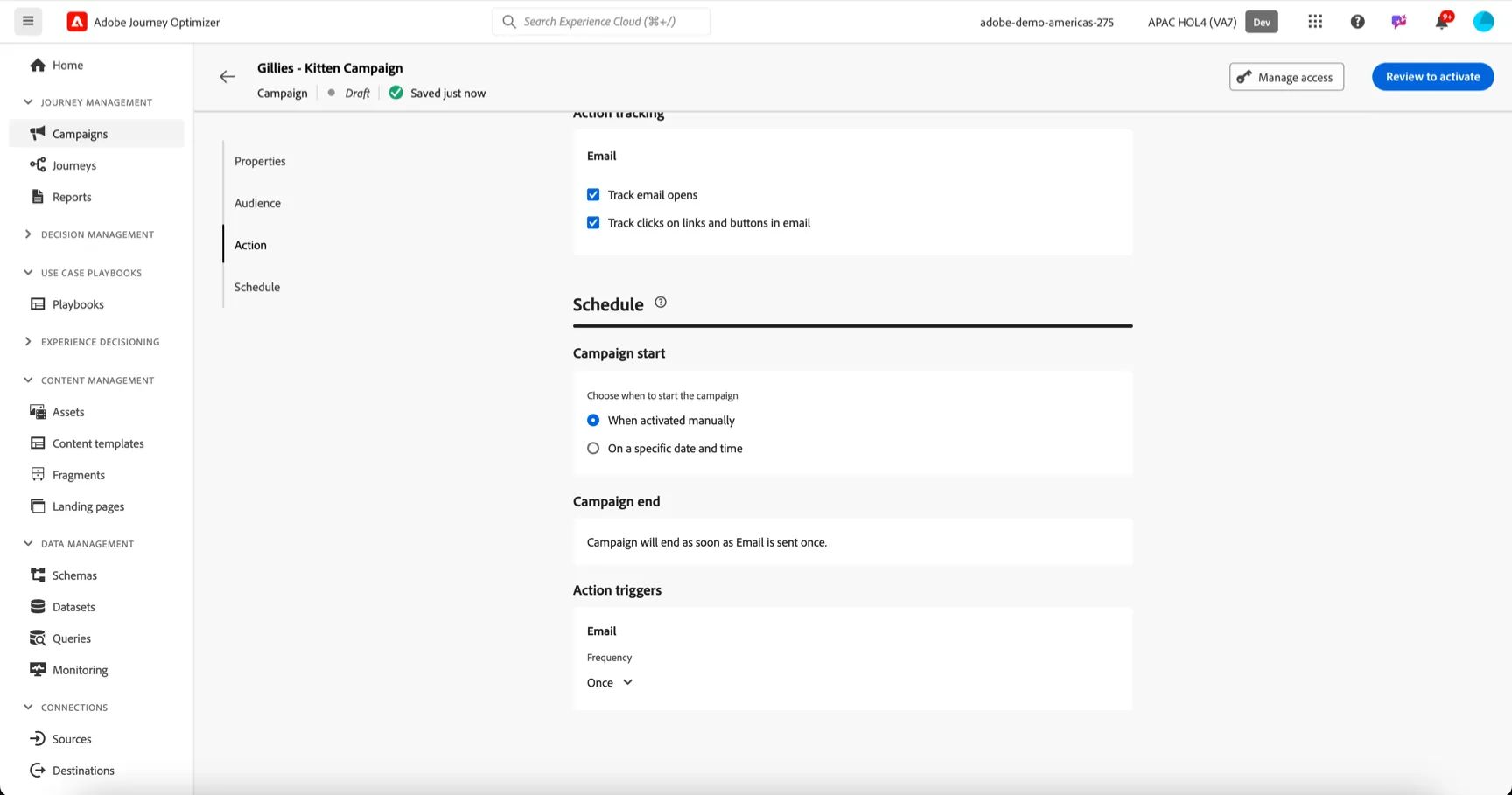Image resolution: width=1512 pixels, height=795 pixels.
Task: Click the Adobe logo icon
Action: coord(77,22)
